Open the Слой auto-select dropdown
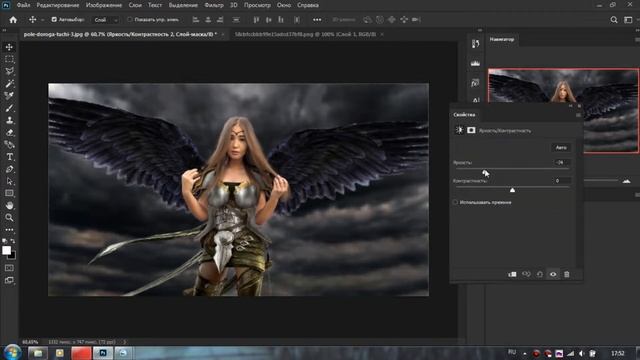Viewport: 640px width, 360px height. (x=105, y=20)
